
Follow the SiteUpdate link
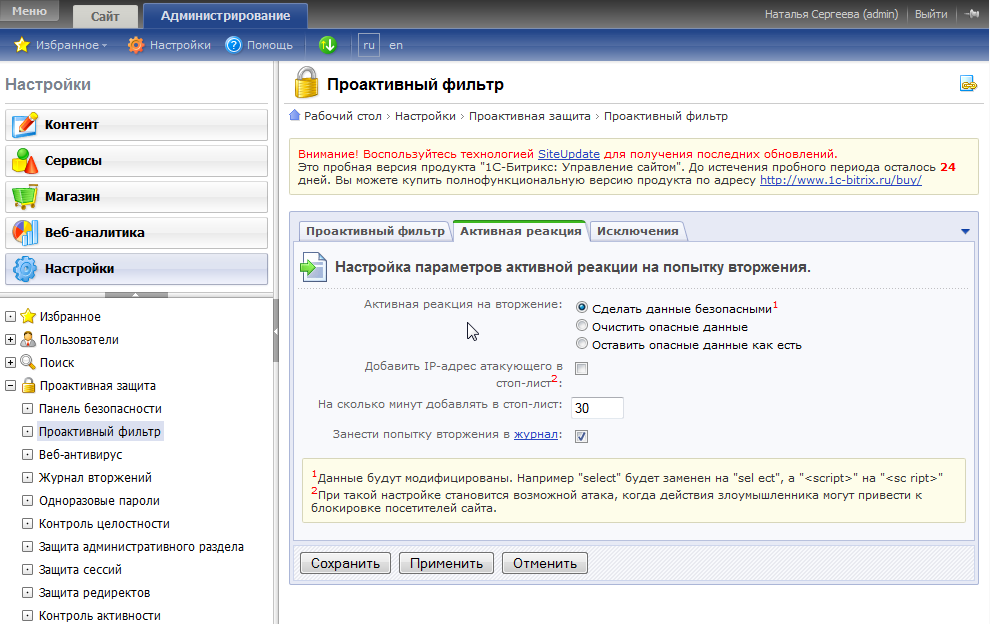pos(568,154)
